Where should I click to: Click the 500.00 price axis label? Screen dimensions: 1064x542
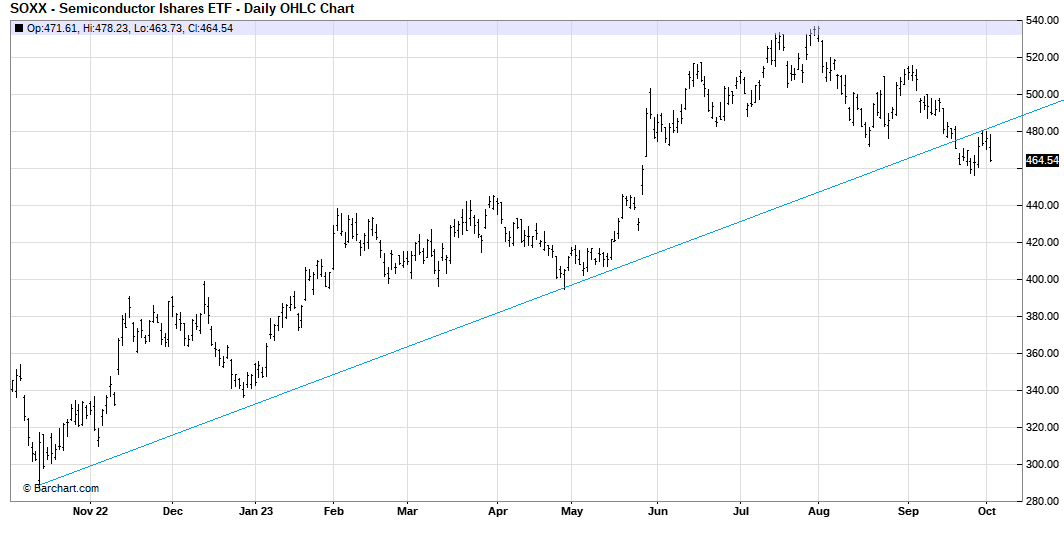coord(1042,94)
